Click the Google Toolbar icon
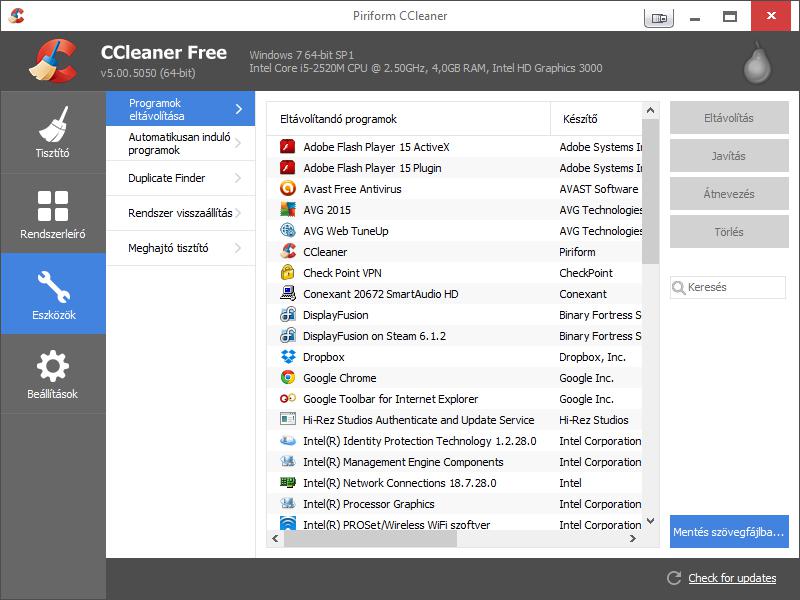The width and height of the screenshot is (800, 600). (288, 398)
